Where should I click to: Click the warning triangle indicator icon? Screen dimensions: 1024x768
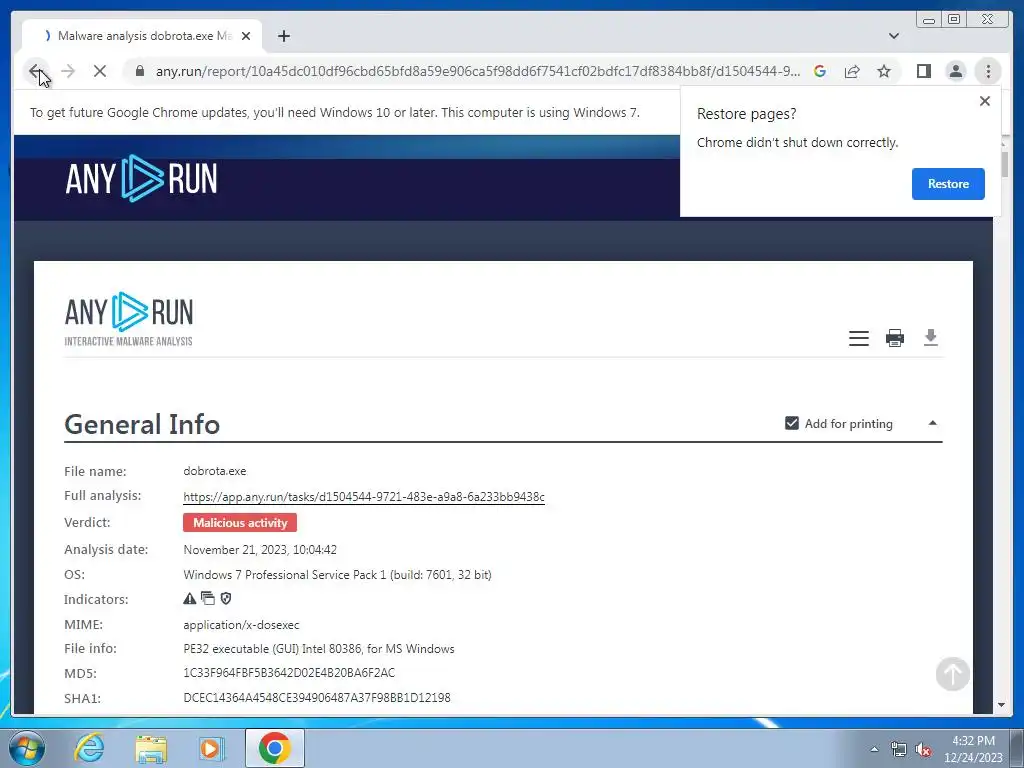(189, 598)
